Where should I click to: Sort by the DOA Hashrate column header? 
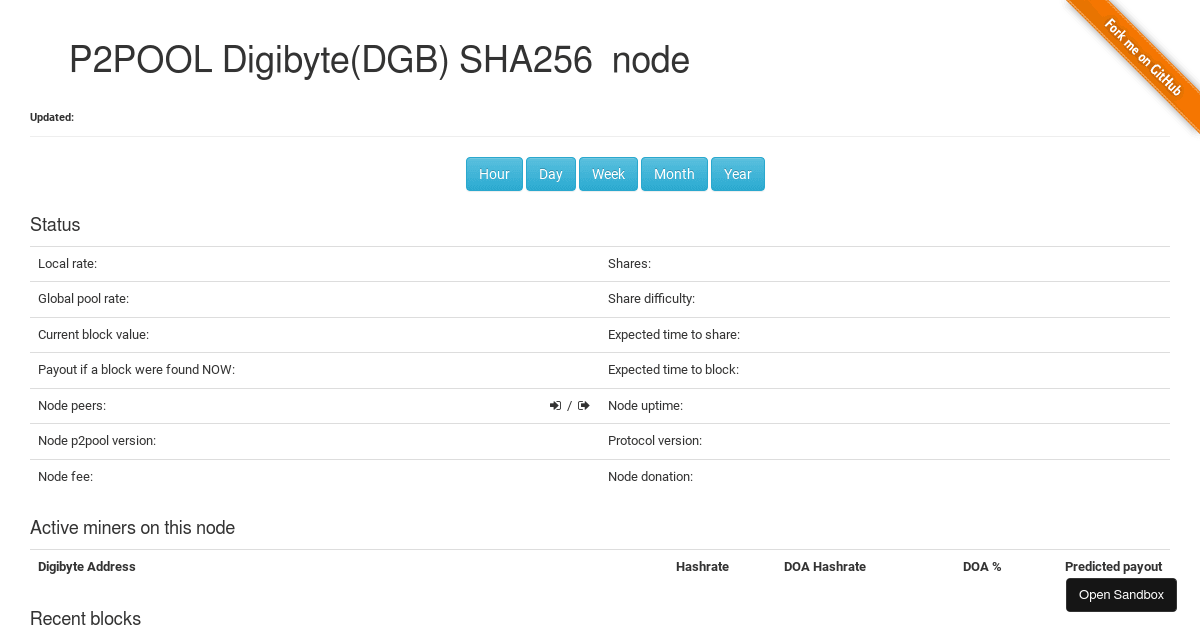pyautogui.click(x=825, y=566)
